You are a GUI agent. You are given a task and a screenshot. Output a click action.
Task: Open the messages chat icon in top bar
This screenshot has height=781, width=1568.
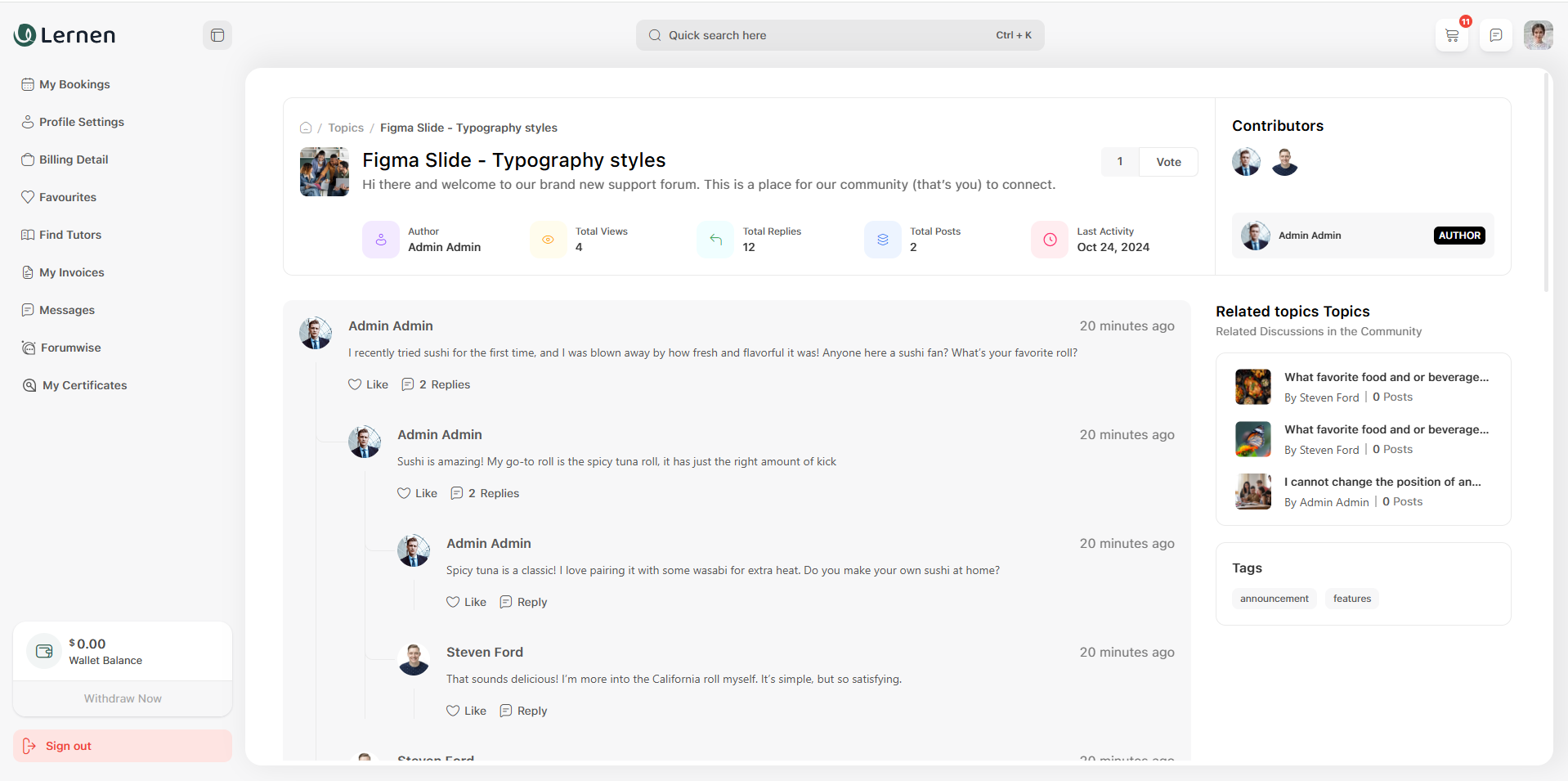(x=1495, y=35)
